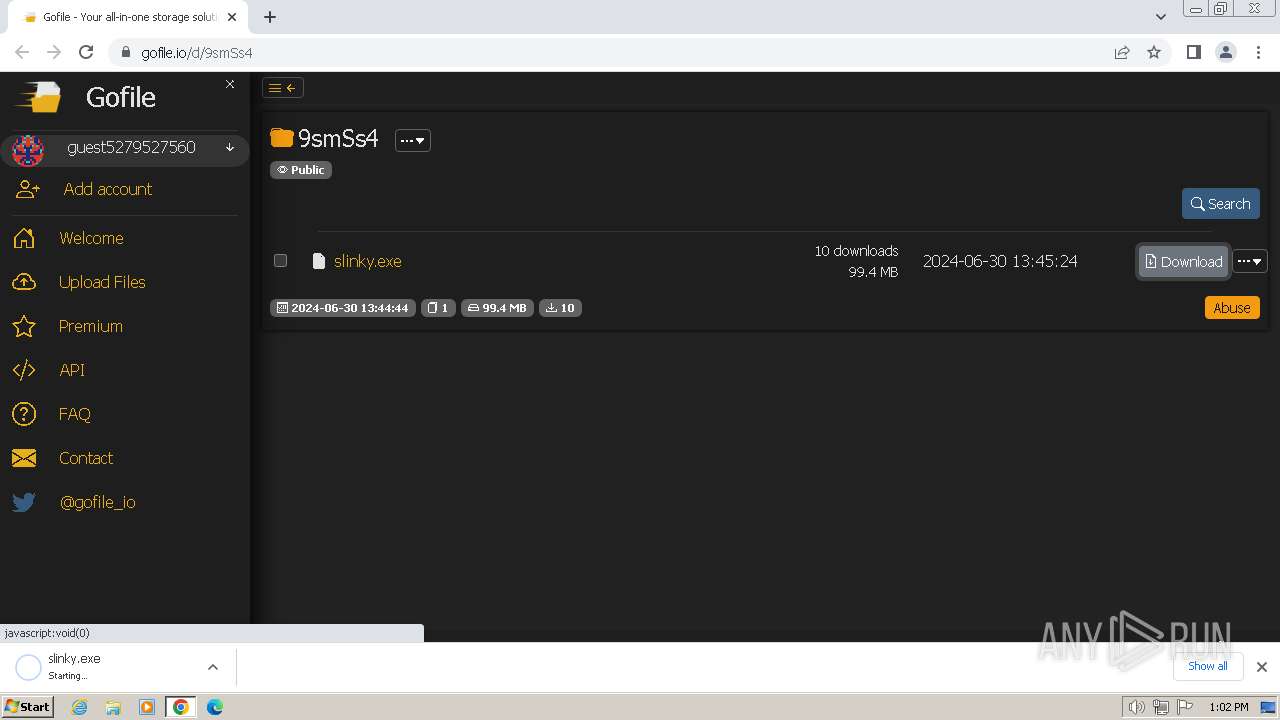Click the Add account person icon
The height and width of the screenshot is (720, 1280).
click(27, 189)
